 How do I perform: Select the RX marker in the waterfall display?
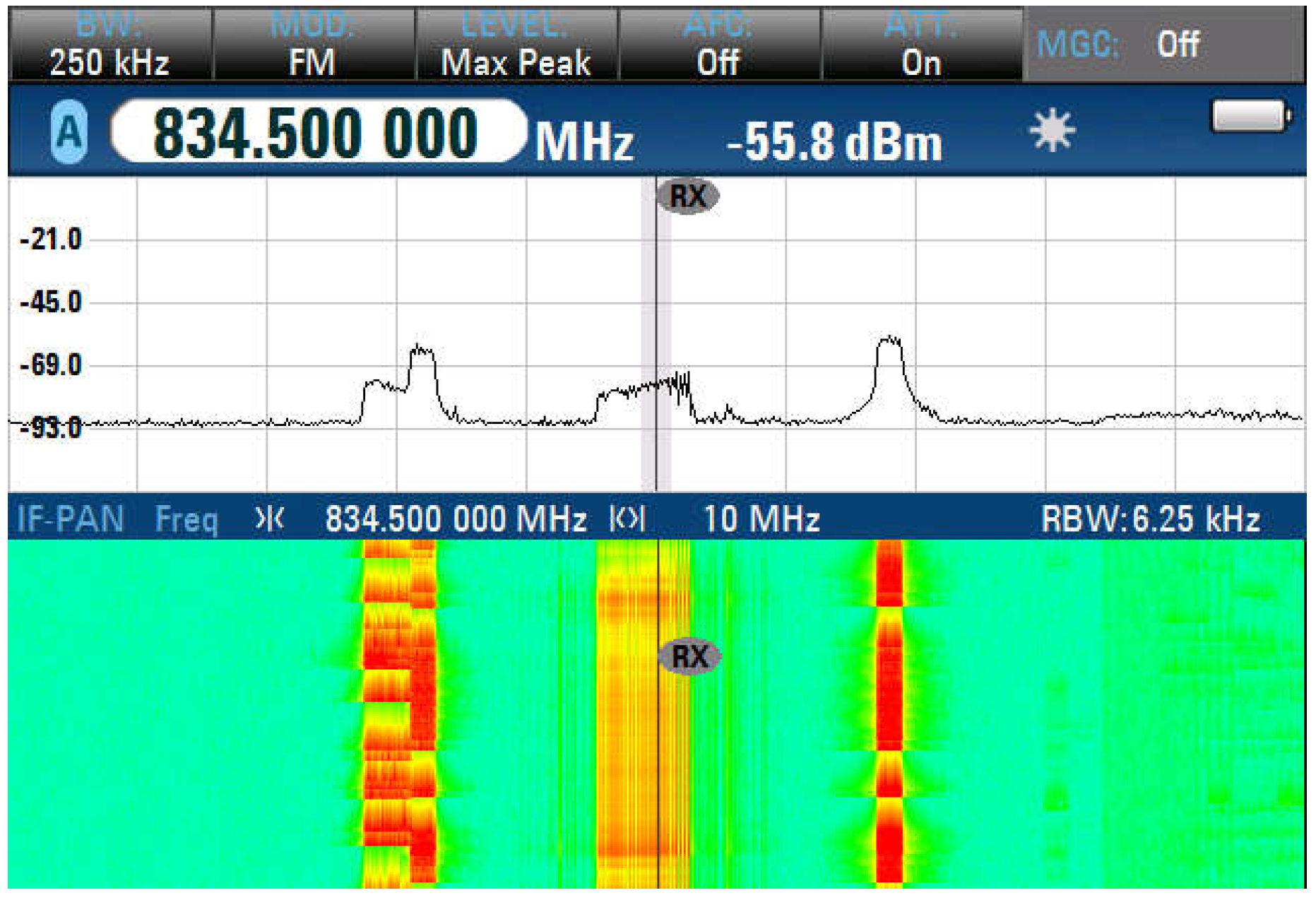689,656
